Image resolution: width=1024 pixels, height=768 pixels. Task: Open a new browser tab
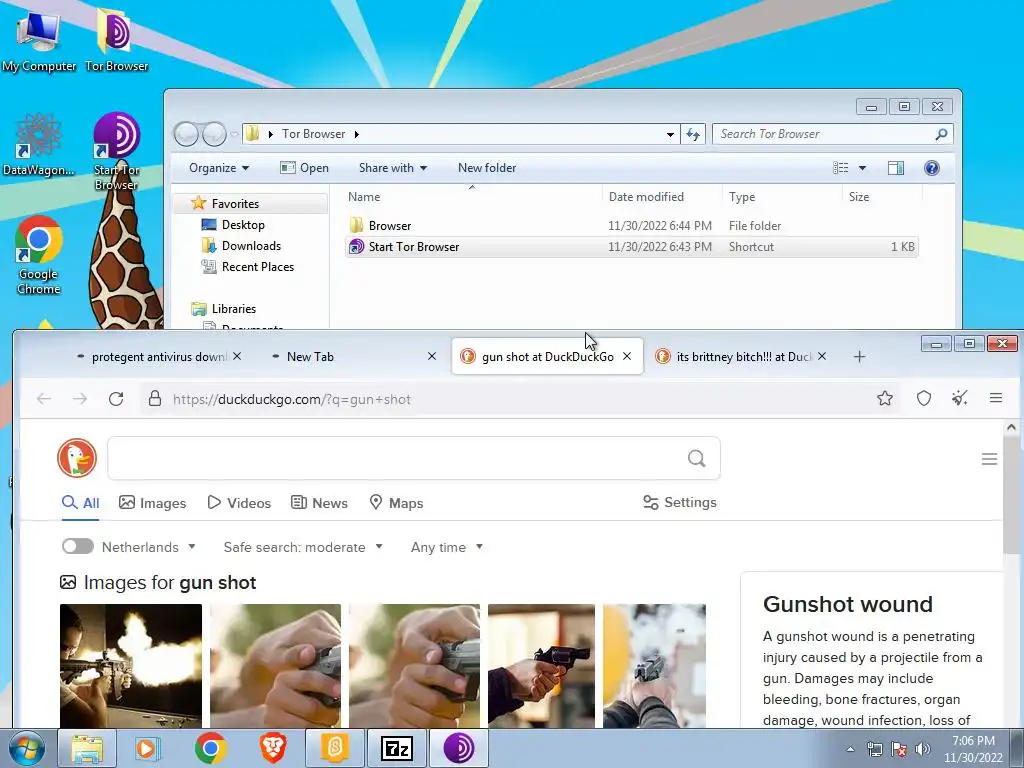[859, 357]
